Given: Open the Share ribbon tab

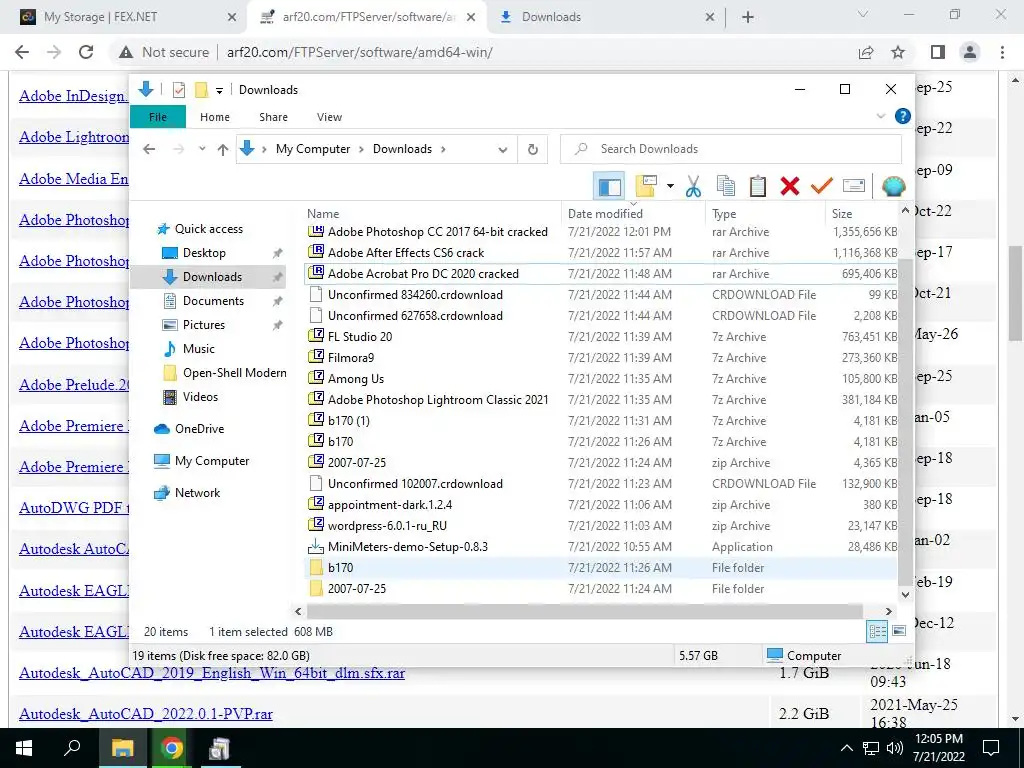Looking at the screenshot, I should point(273,117).
